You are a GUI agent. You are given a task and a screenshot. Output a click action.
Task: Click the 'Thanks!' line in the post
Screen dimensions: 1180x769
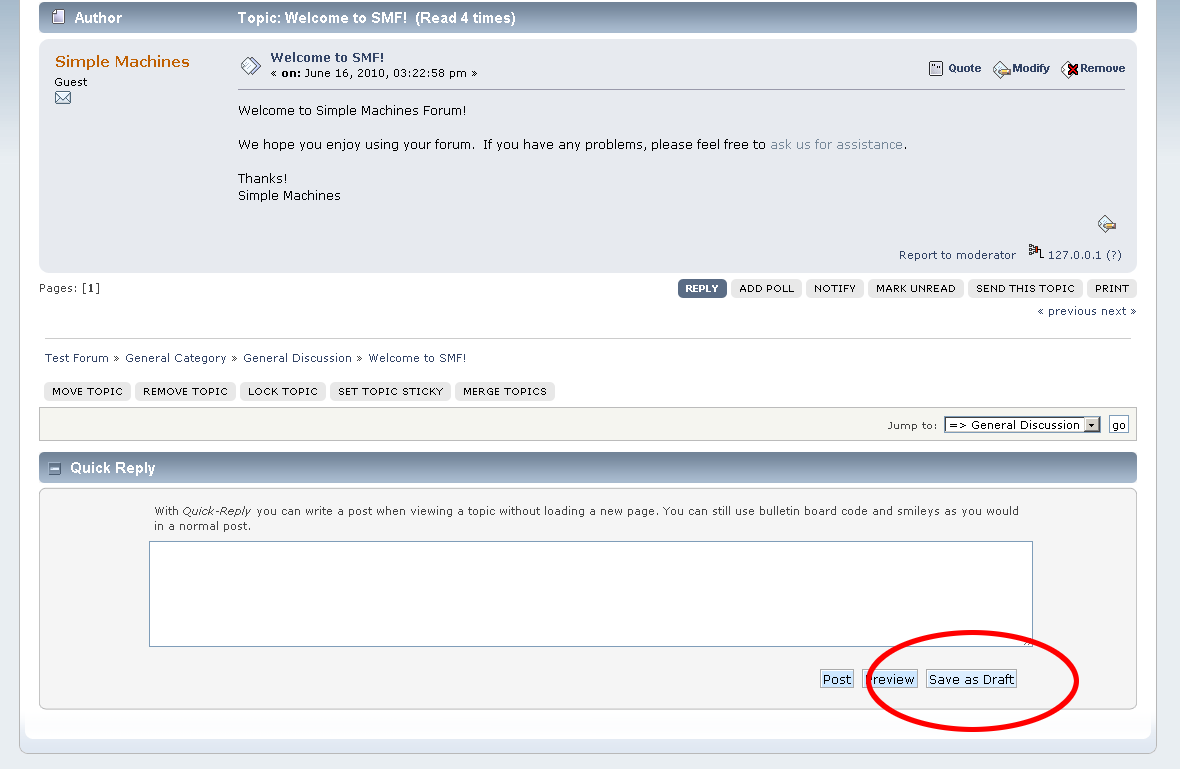coord(263,178)
